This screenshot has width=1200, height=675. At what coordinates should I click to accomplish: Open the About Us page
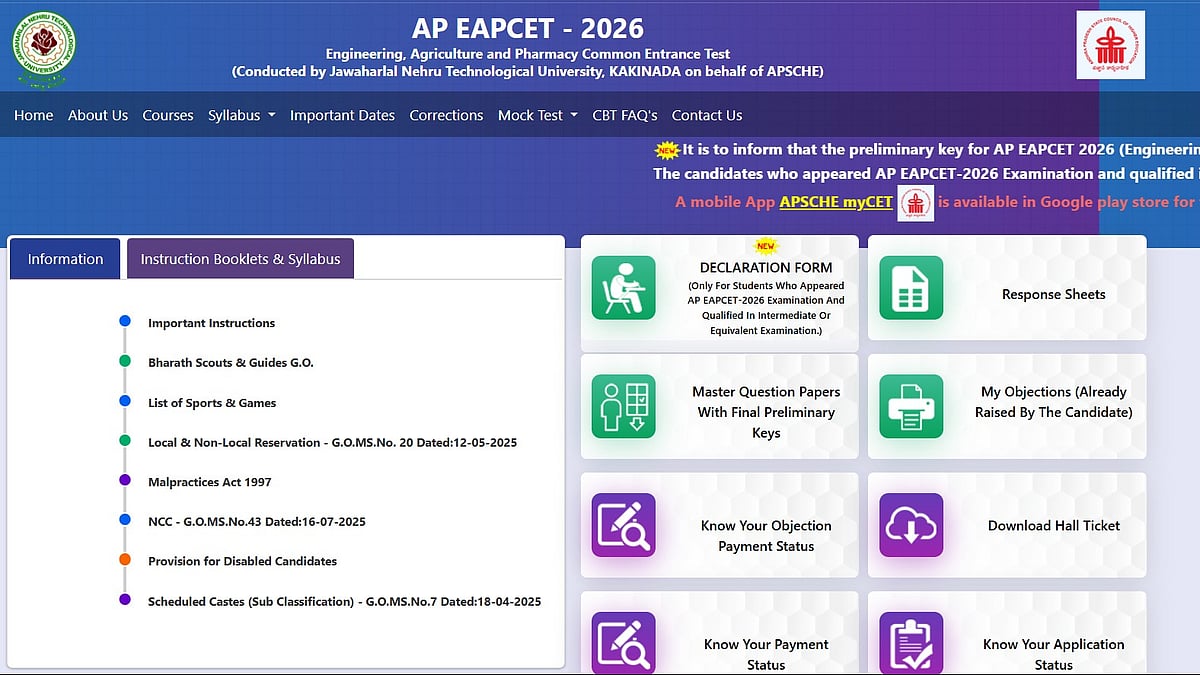click(x=98, y=115)
